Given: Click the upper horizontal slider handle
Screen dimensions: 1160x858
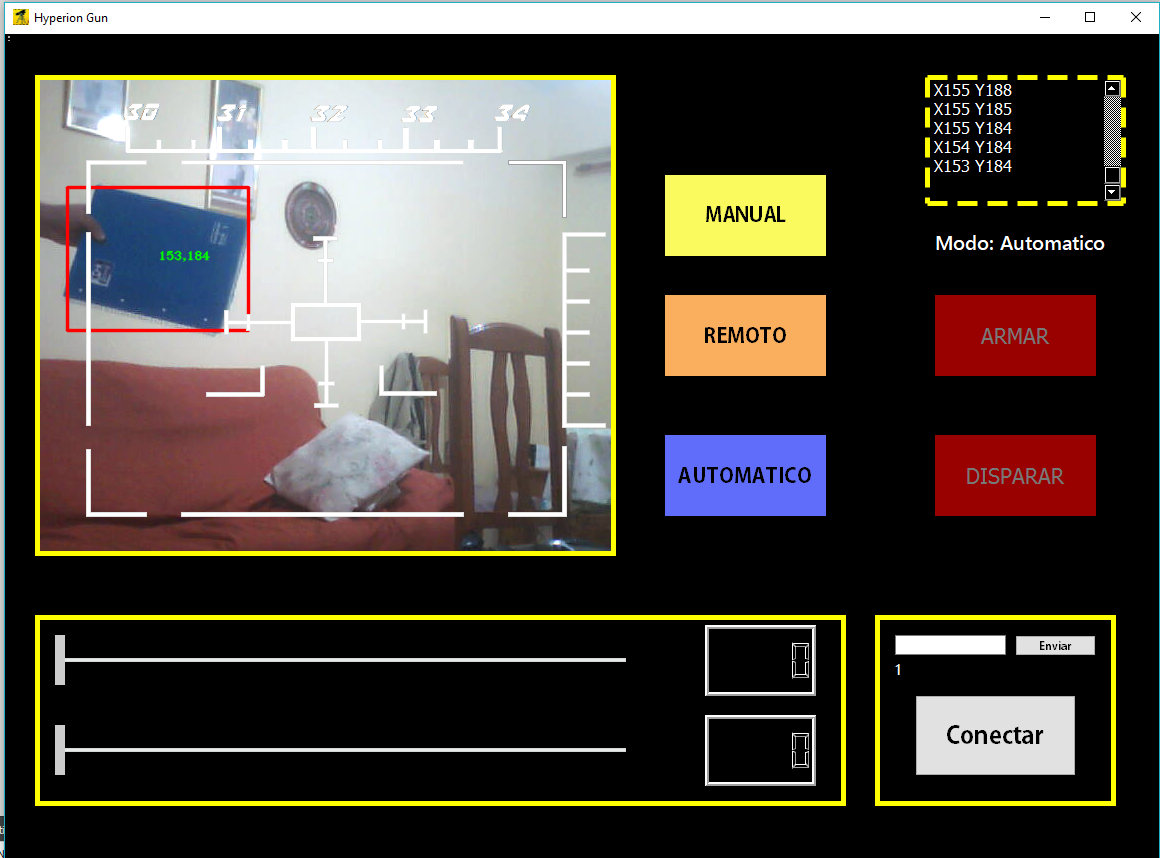Looking at the screenshot, I should [60, 660].
